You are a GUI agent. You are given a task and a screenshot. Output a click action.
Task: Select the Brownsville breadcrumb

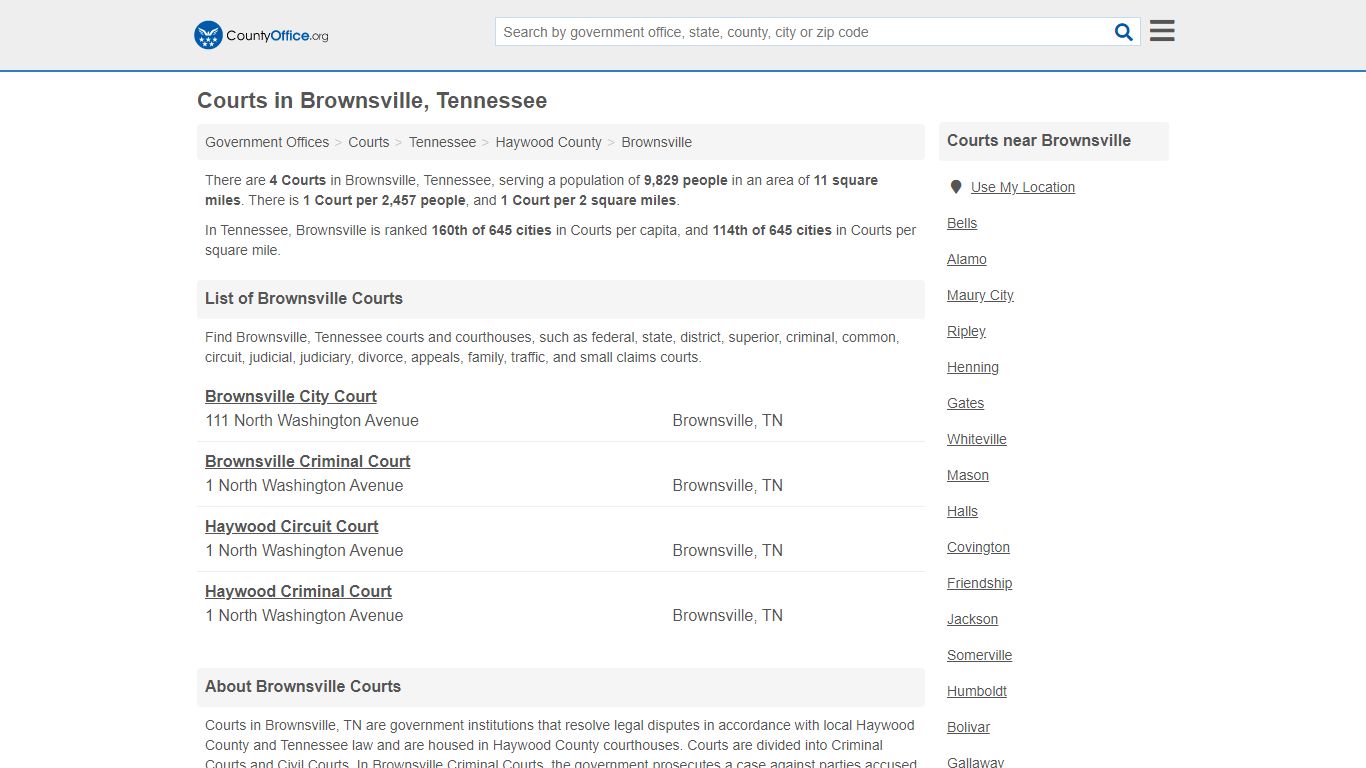[x=657, y=142]
